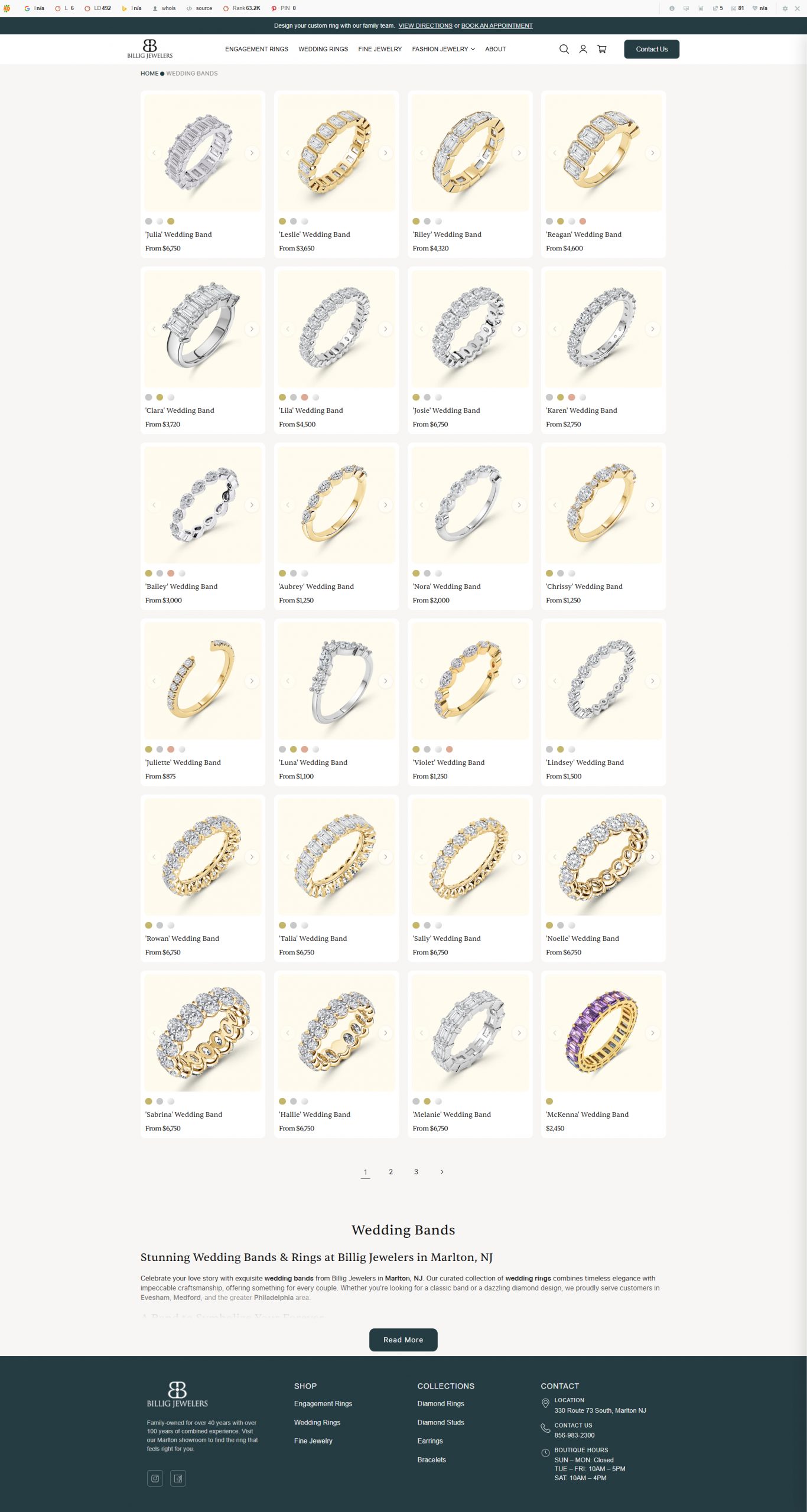807x1512 pixels.
Task: Select yellow gold swatch for 'Julia' Wedding Band
Action: click(x=171, y=221)
